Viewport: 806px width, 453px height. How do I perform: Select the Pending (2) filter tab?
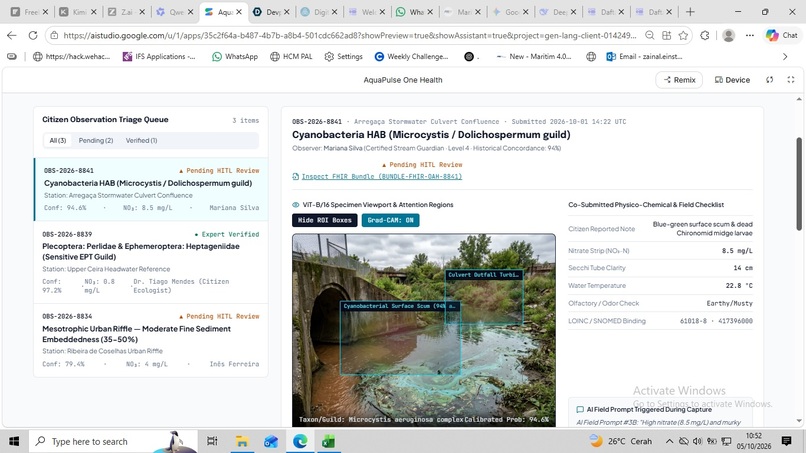(x=96, y=140)
